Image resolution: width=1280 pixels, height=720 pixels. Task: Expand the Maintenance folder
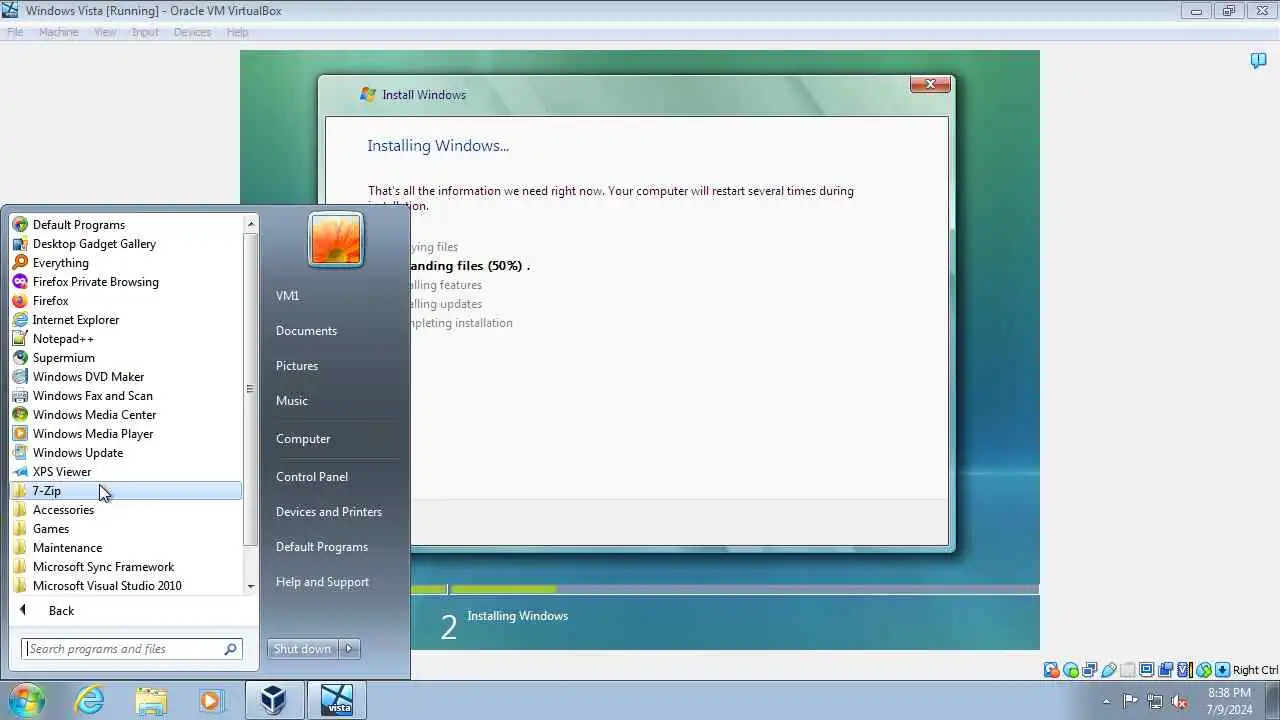click(x=126, y=547)
